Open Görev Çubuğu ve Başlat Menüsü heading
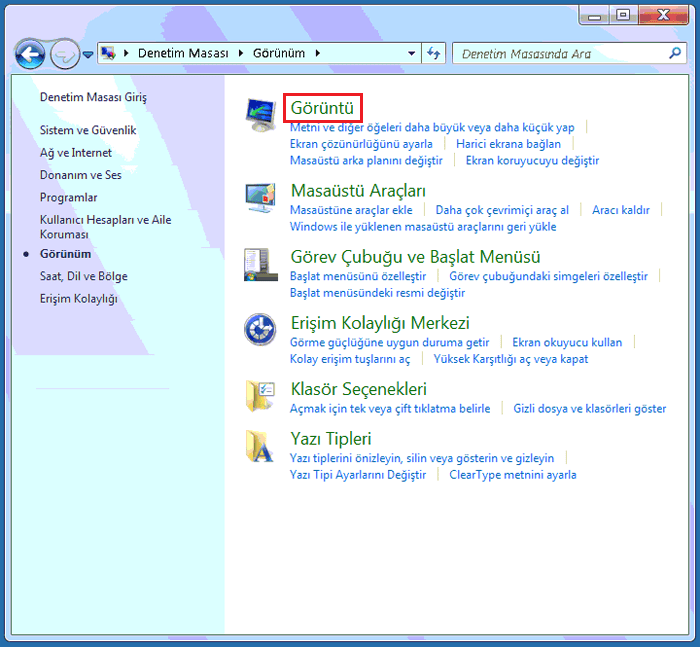 [x=415, y=257]
